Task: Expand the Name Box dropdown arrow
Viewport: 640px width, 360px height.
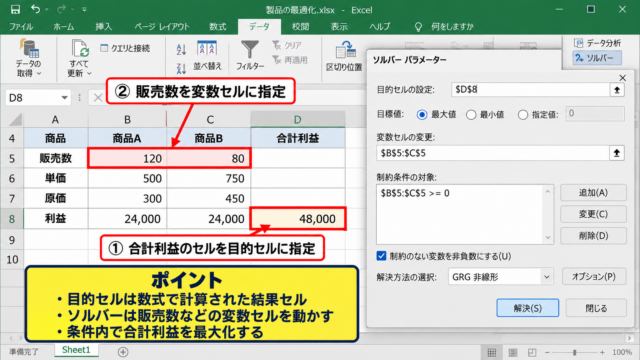Action: pos(64,98)
